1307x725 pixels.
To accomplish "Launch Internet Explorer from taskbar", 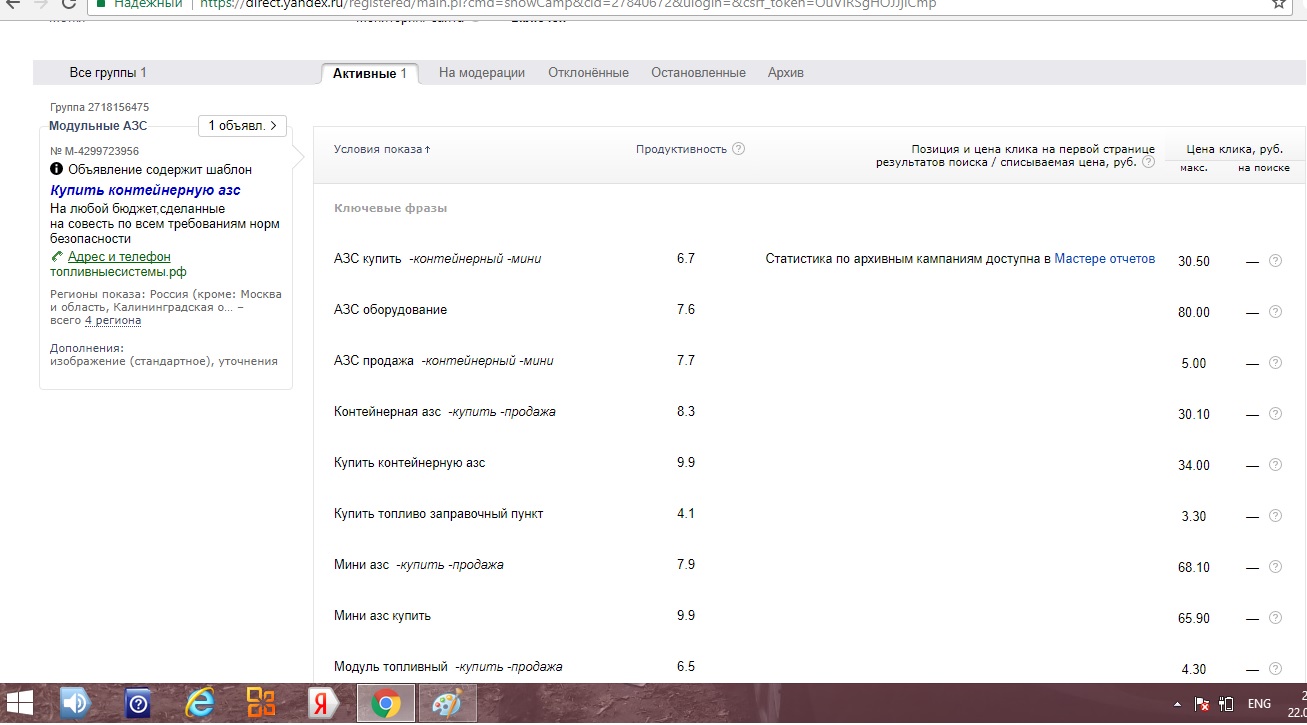I will pyautogui.click(x=200, y=704).
